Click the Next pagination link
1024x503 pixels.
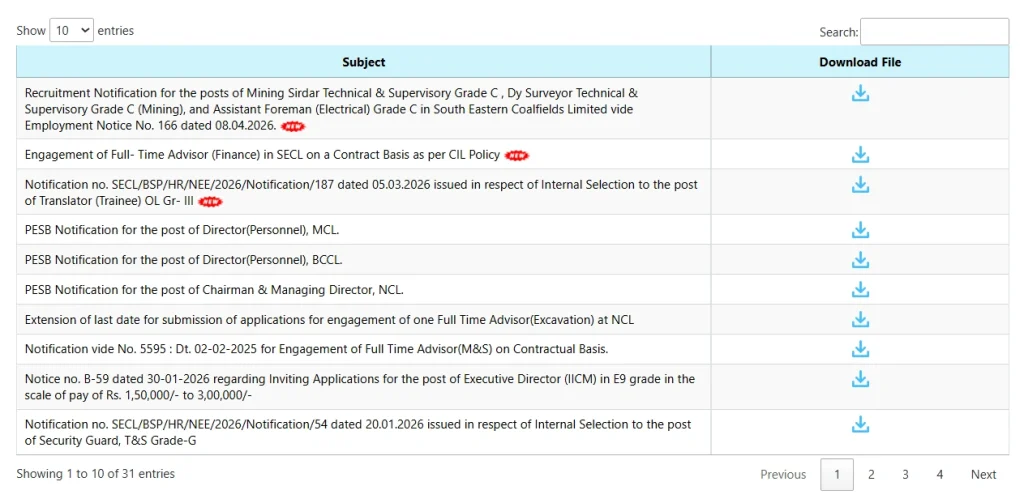(983, 475)
